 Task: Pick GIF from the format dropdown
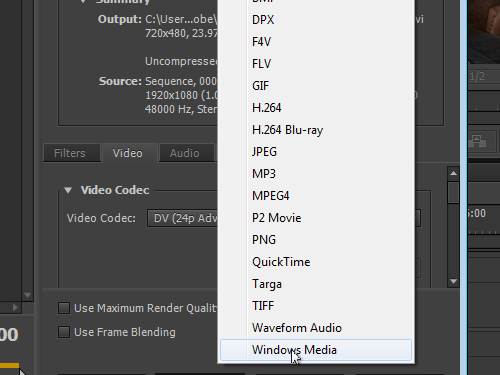[316, 86]
